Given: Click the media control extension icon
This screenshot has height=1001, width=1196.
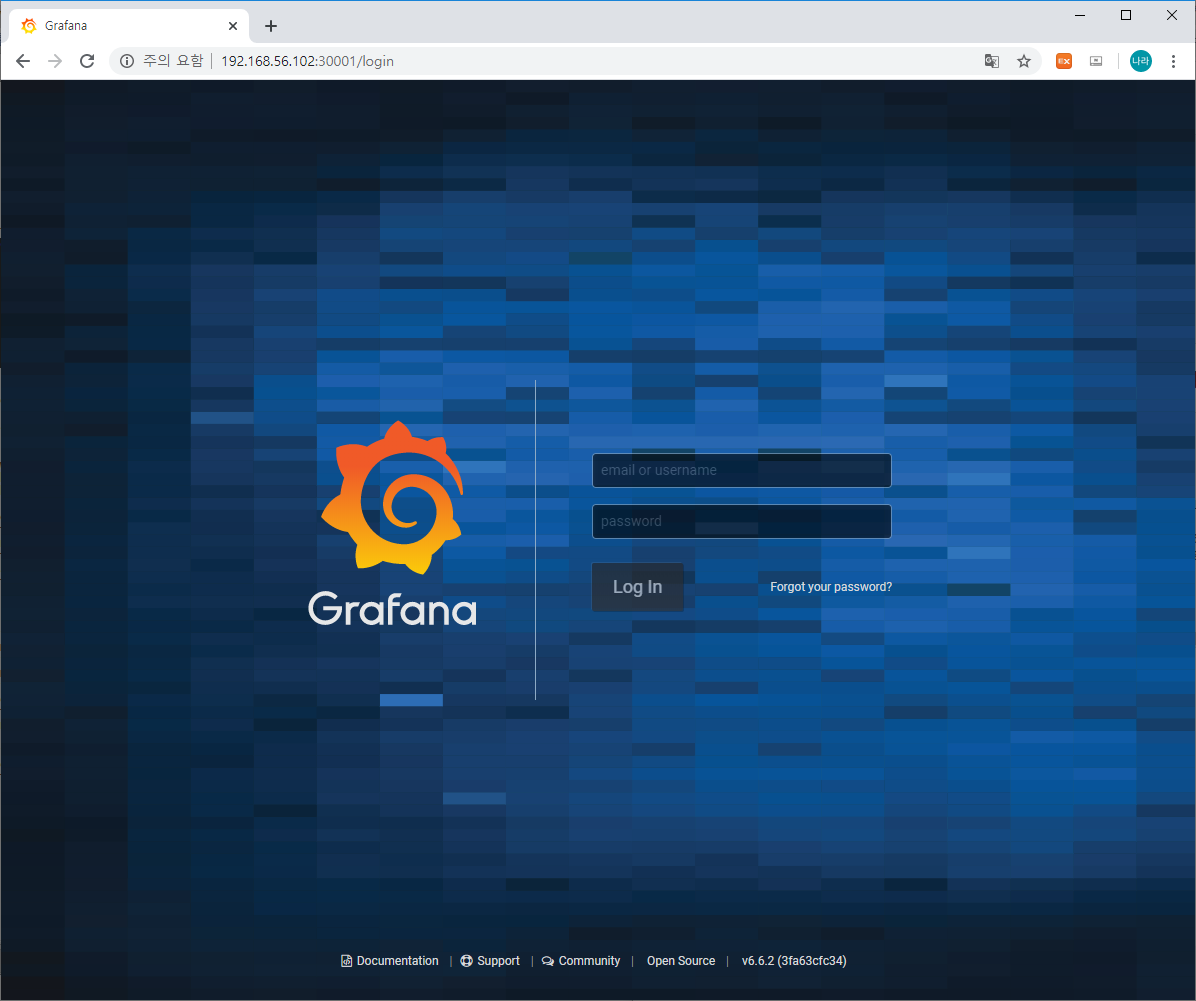Looking at the screenshot, I should tap(1096, 61).
